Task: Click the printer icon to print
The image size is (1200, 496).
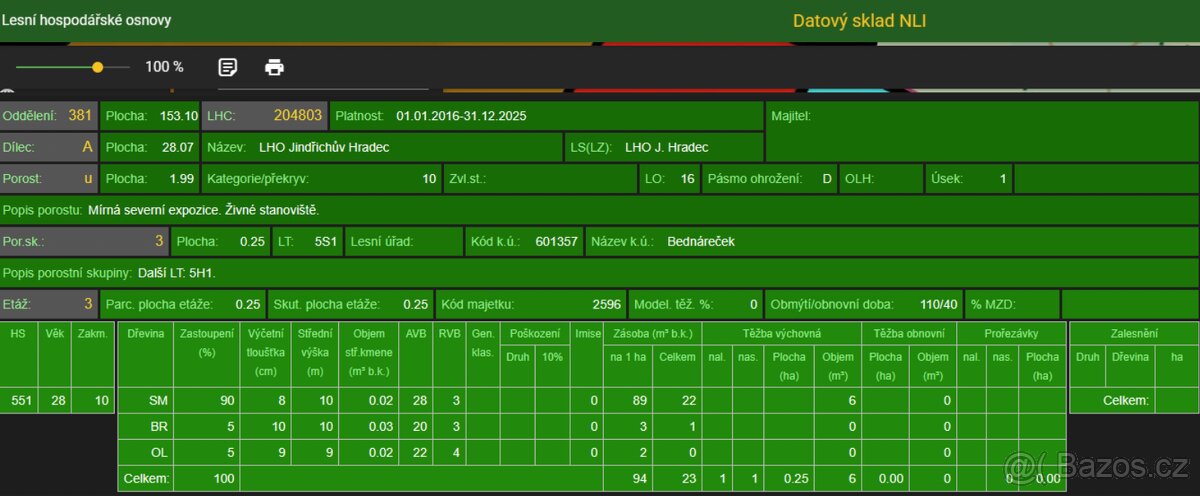Action: tap(274, 67)
